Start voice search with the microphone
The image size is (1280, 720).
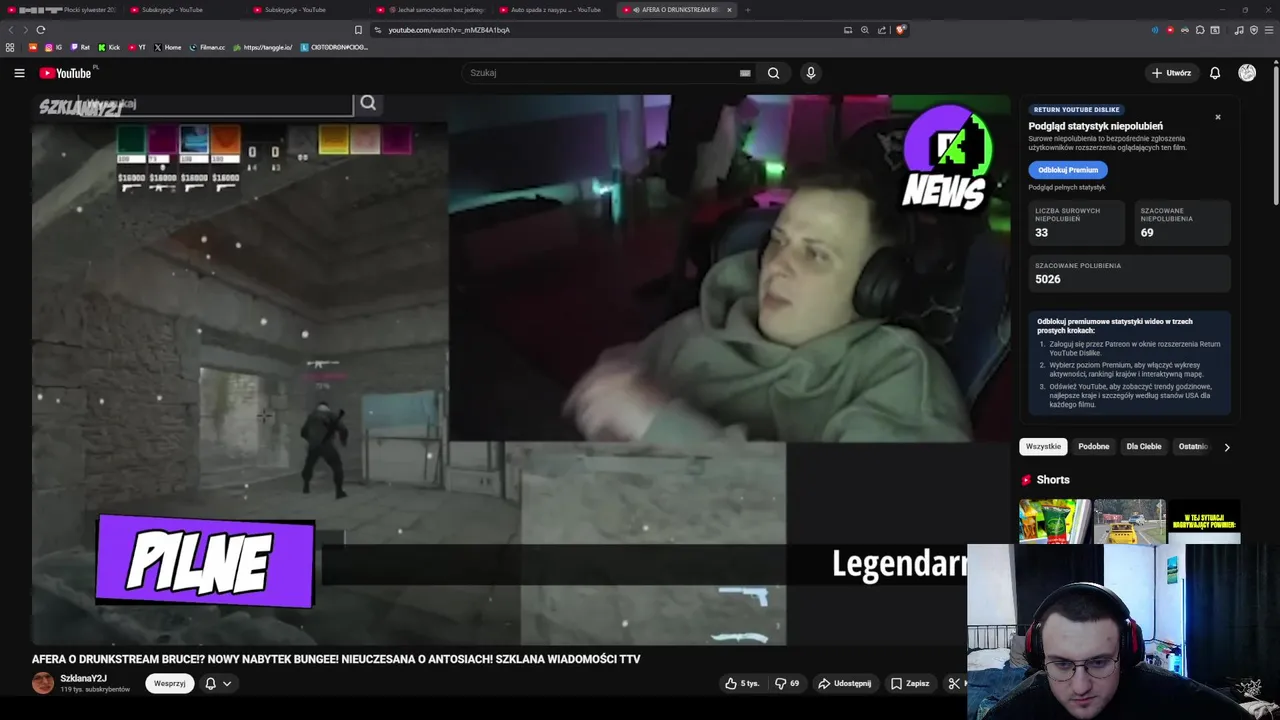click(811, 73)
